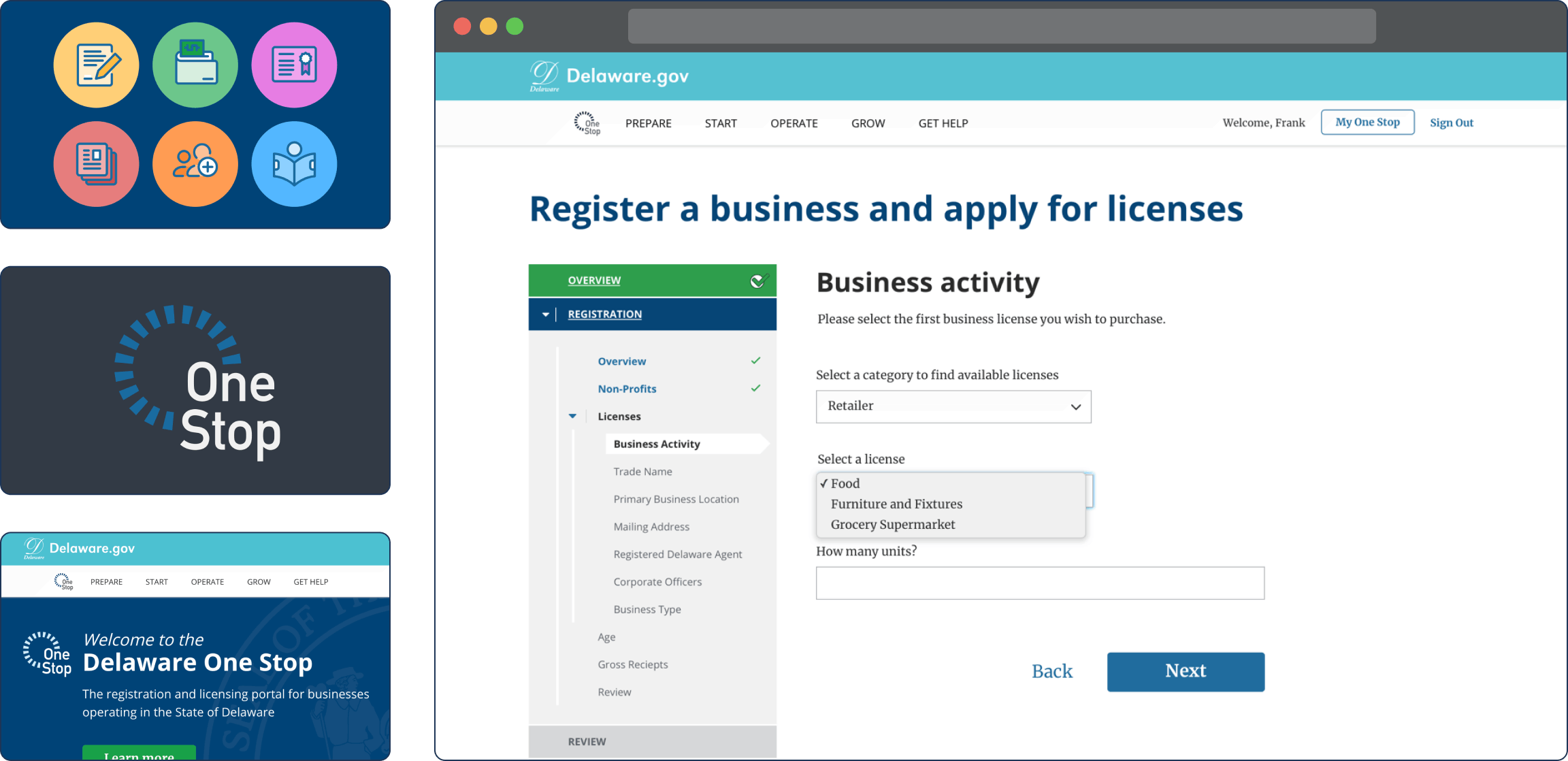The image size is (1568, 761).
Task: Click the How many units input field
Action: (x=1040, y=583)
